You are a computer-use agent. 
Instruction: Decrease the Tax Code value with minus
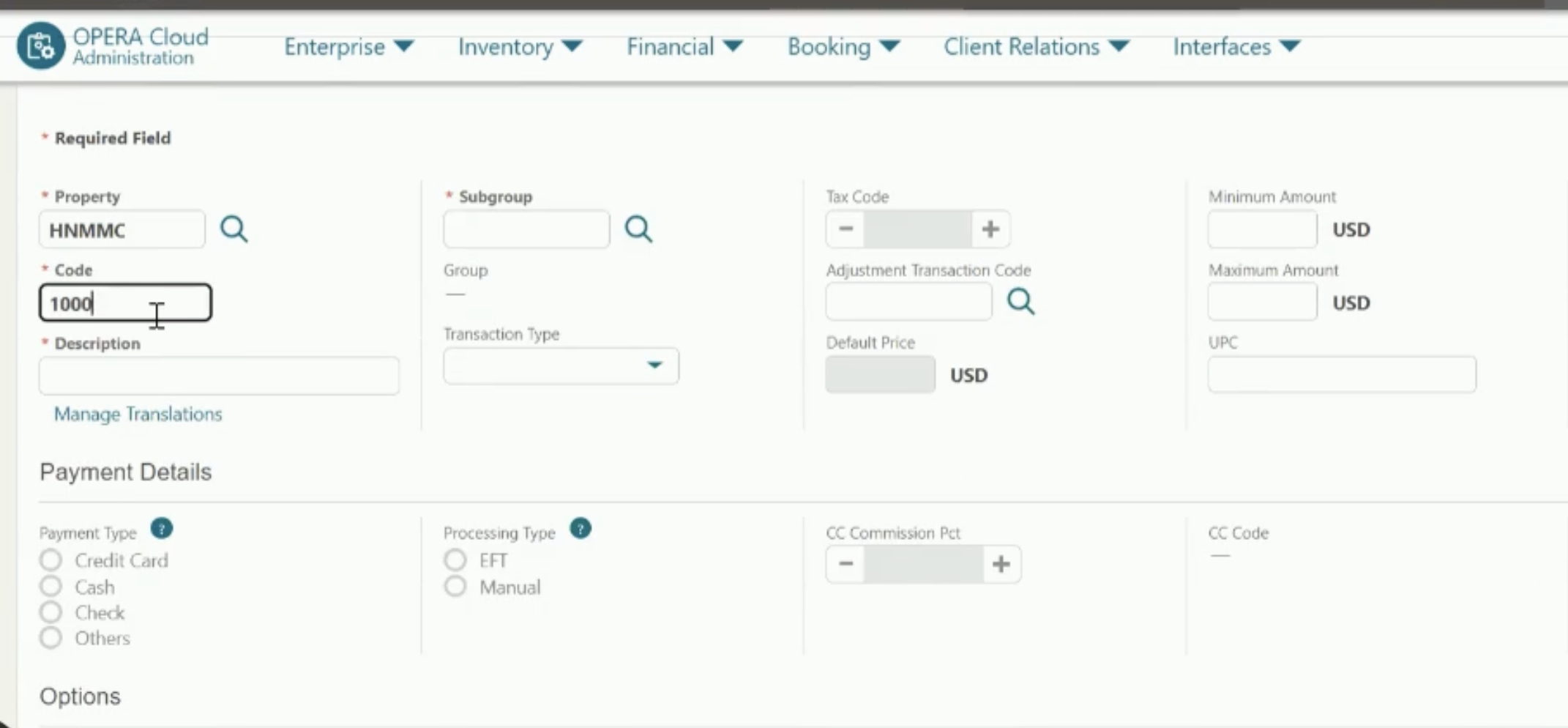[x=845, y=229]
